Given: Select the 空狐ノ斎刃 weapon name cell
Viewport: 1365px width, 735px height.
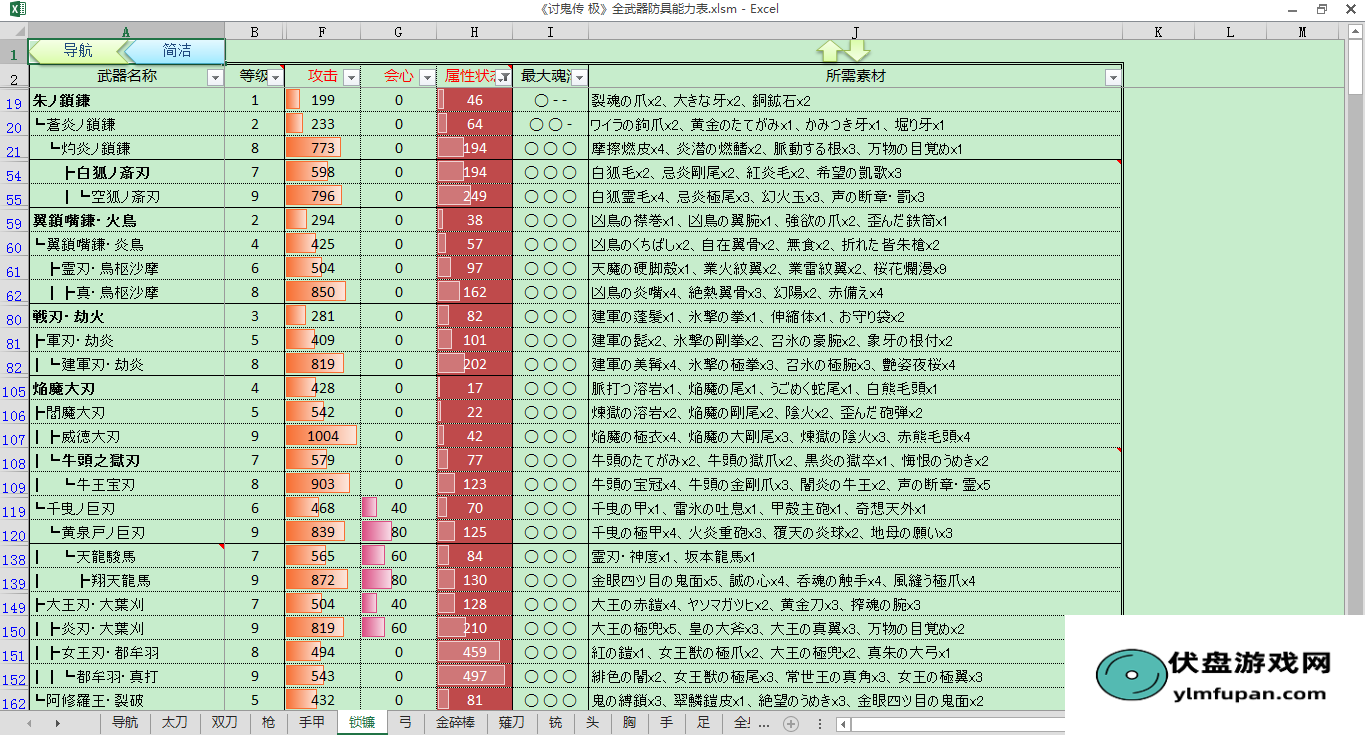Looking at the screenshot, I should click(x=126, y=196).
